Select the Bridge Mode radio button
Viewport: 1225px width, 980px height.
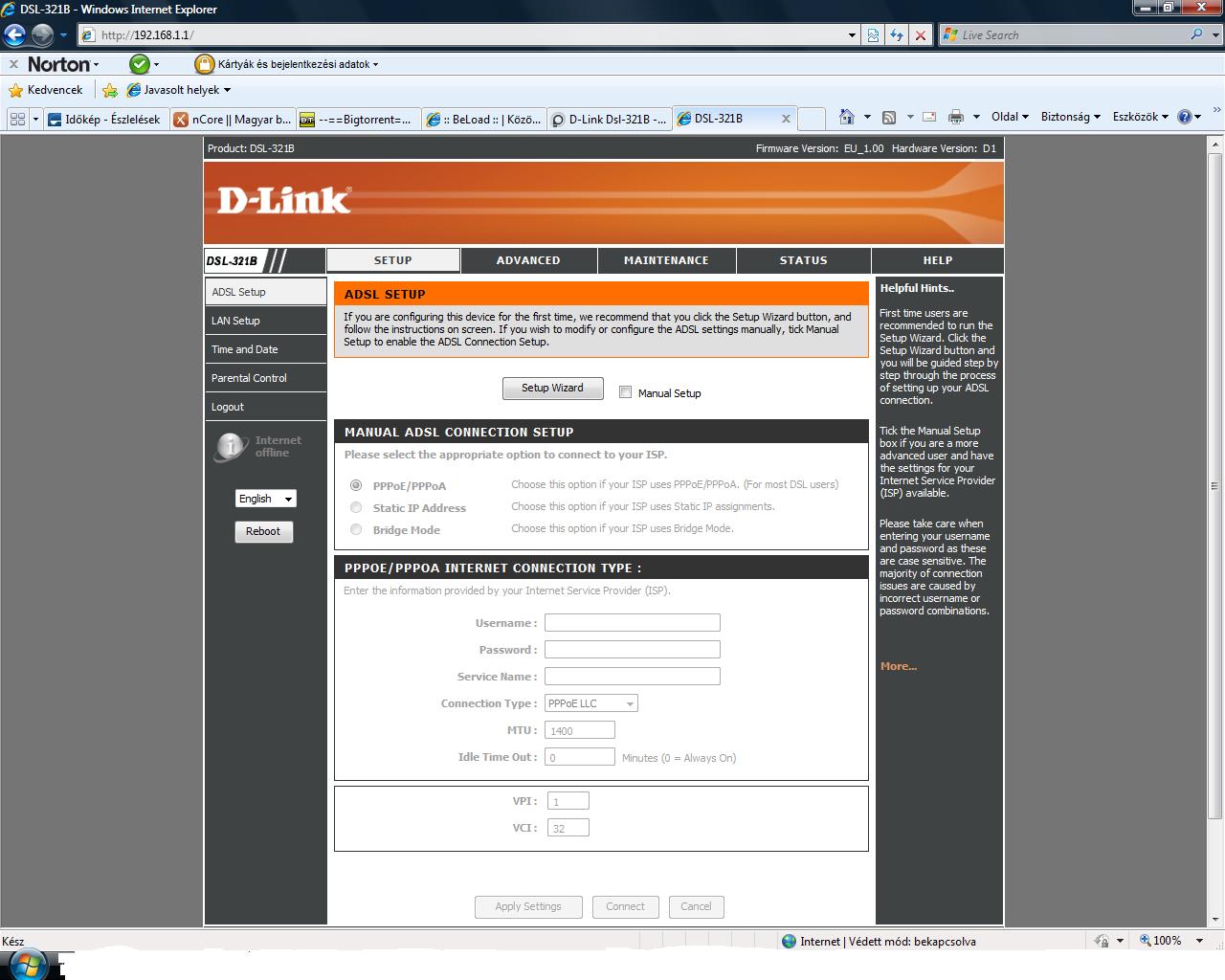(356, 529)
